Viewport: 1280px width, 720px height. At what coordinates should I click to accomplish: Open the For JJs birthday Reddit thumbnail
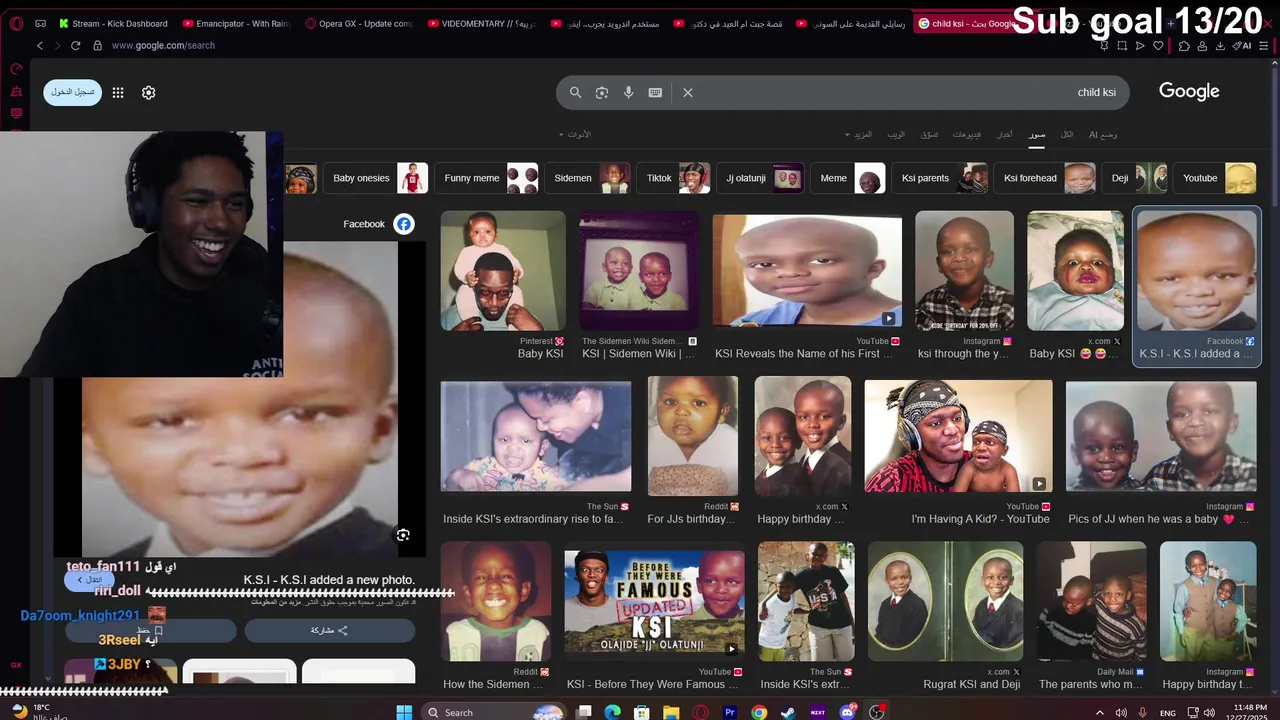[693, 436]
